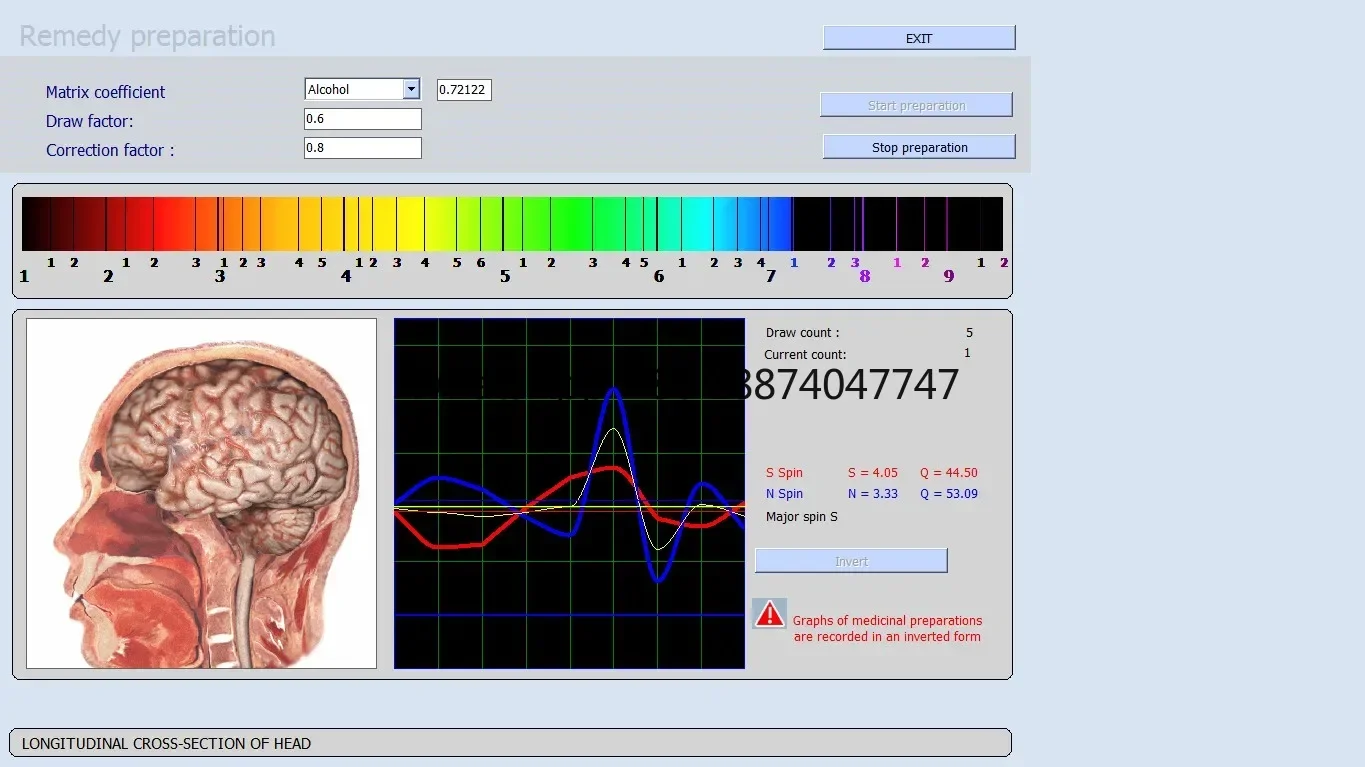The height and width of the screenshot is (767, 1365).
Task: Click the EXIT button
Action: (x=918, y=38)
